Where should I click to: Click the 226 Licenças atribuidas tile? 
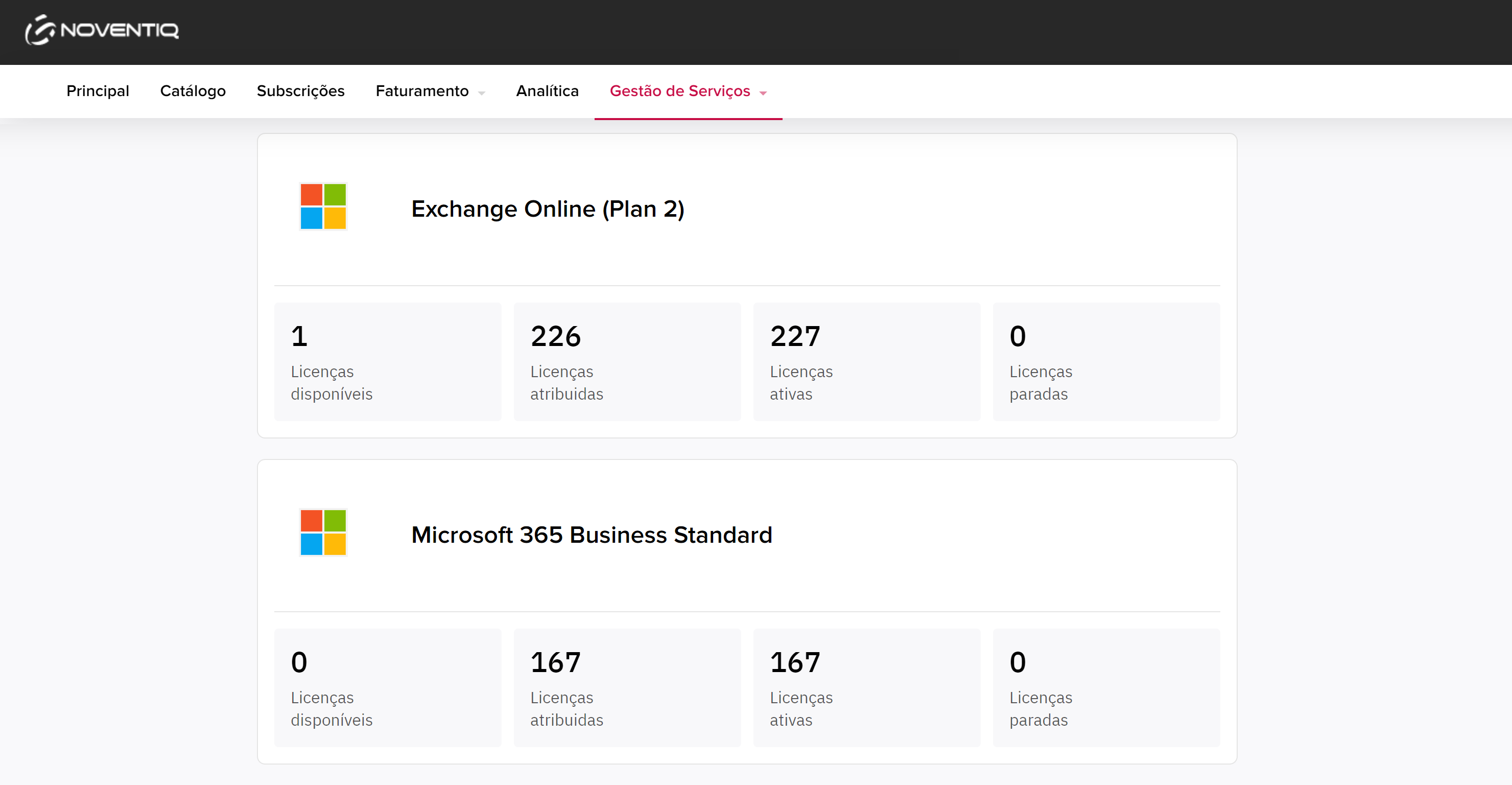pos(627,362)
